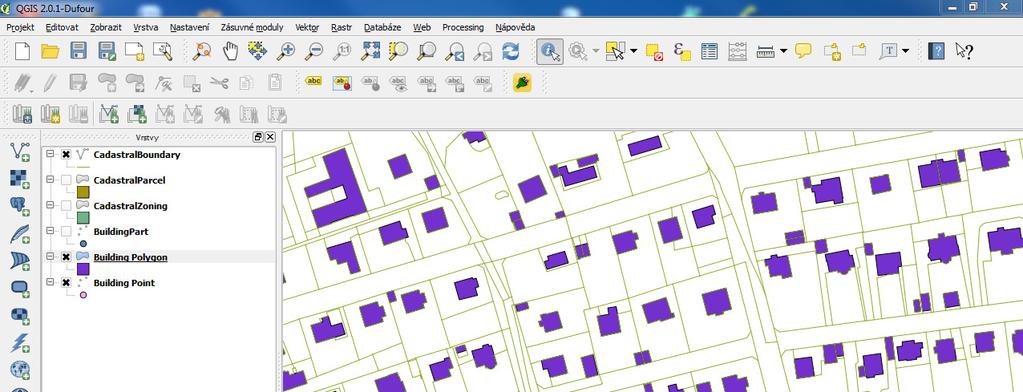Click Add Vector Layer icon in left sidebar

(x=20, y=151)
